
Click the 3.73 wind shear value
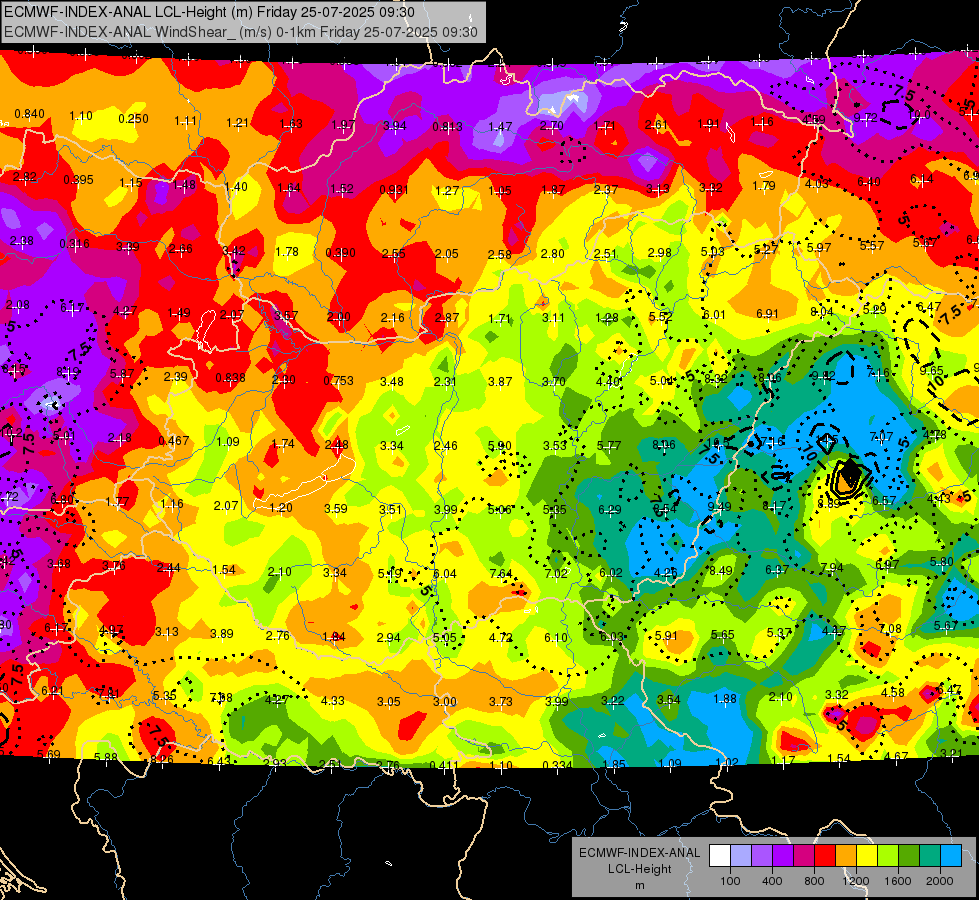(501, 701)
